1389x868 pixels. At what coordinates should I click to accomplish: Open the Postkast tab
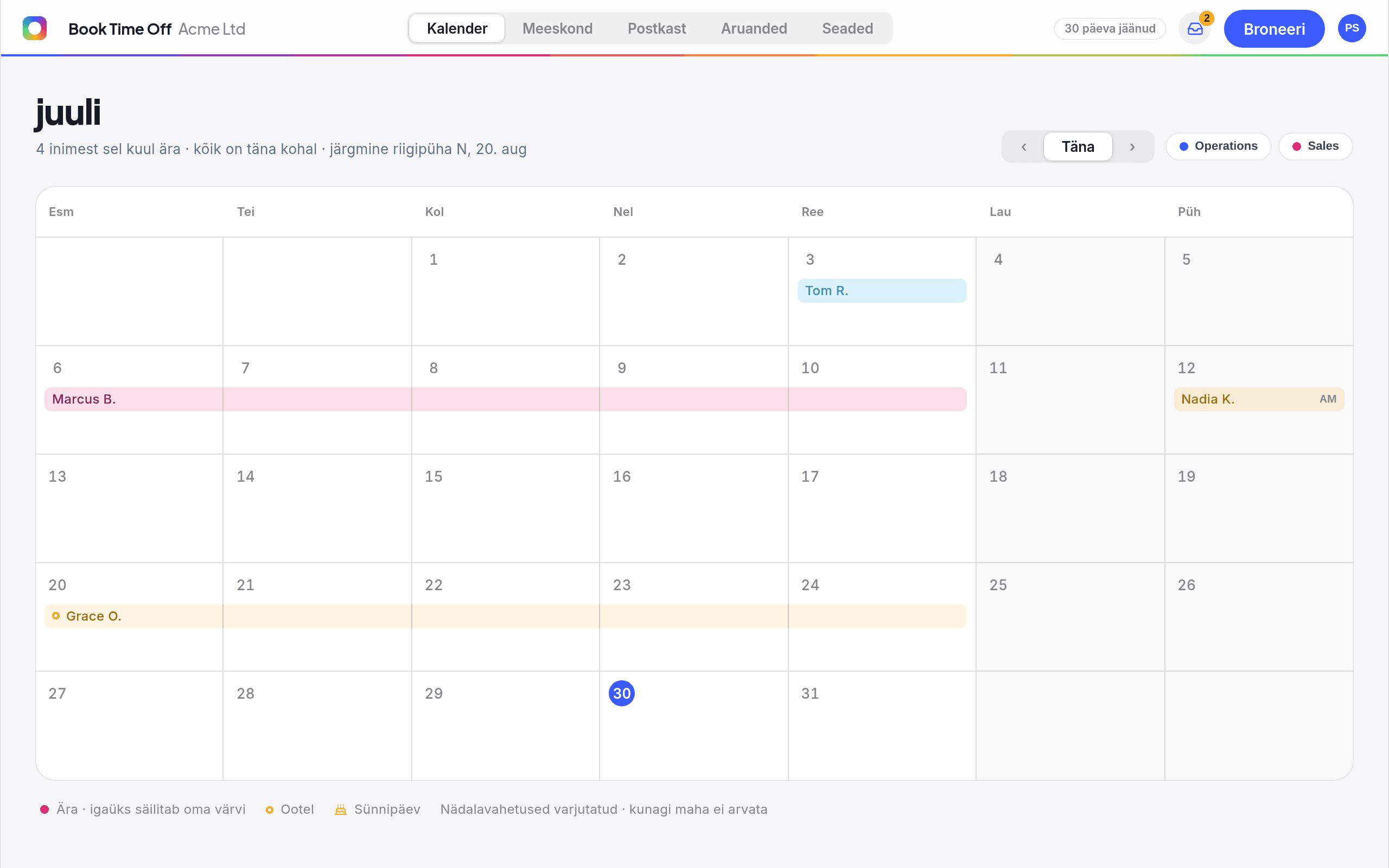(x=657, y=29)
